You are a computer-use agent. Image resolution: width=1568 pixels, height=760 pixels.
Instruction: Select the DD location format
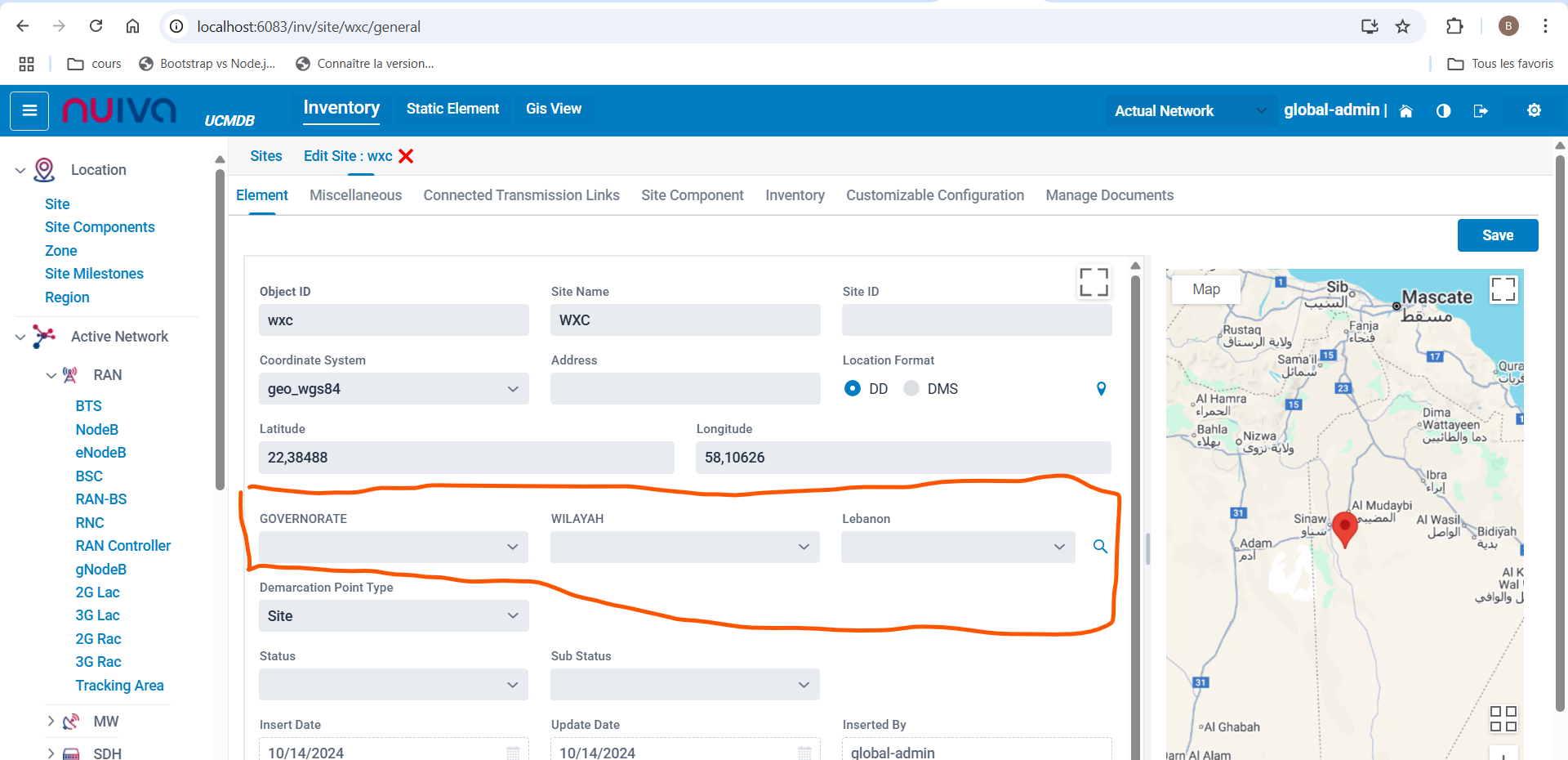[x=853, y=389]
